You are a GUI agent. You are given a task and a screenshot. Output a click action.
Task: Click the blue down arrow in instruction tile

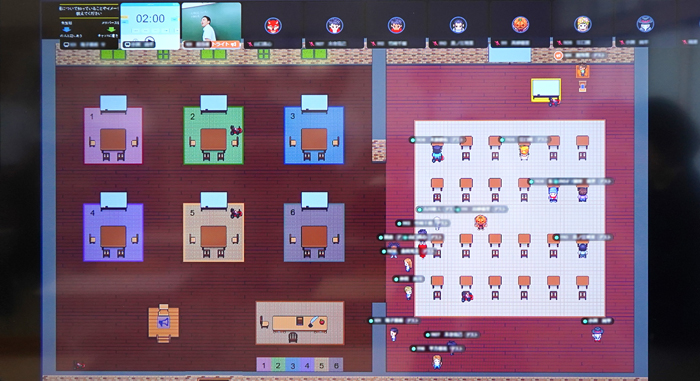coord(67,30)
